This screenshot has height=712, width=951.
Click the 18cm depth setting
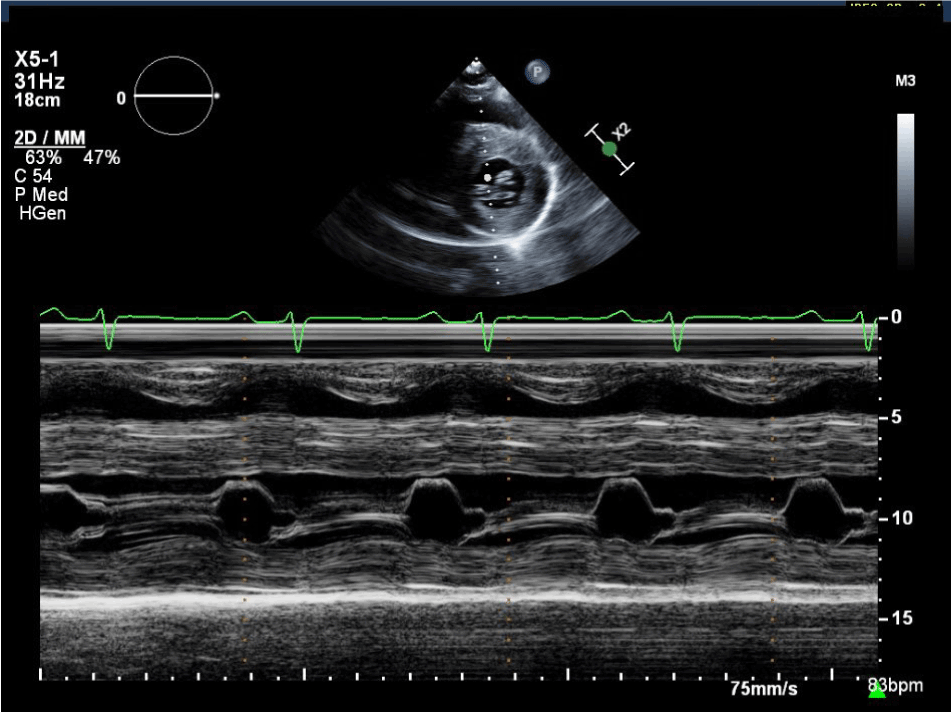coord(36,101)
